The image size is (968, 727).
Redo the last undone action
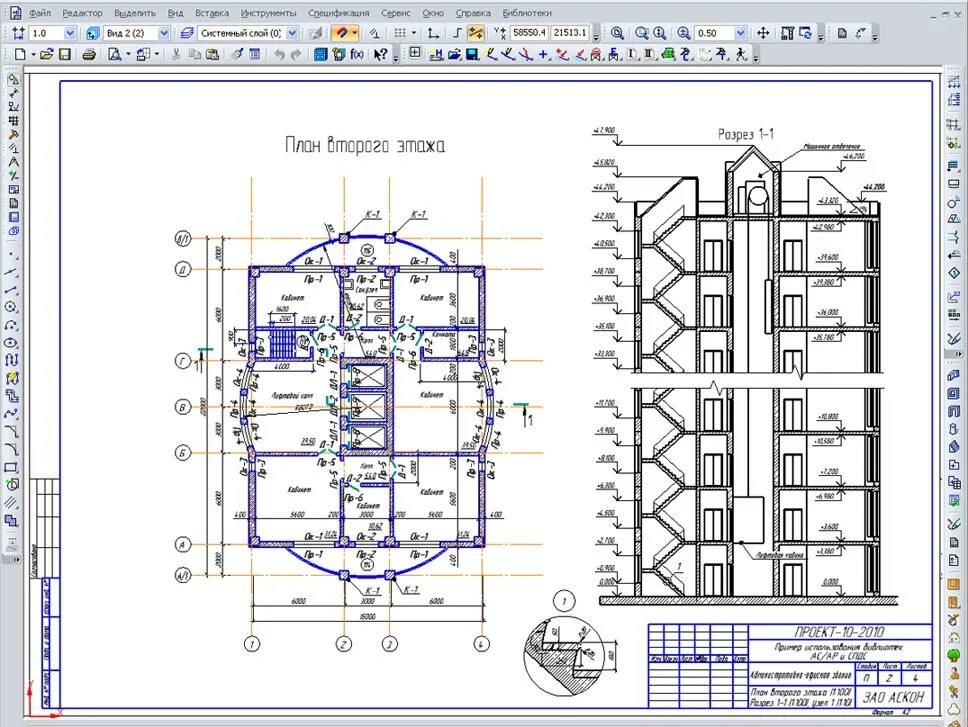(296, 54)
